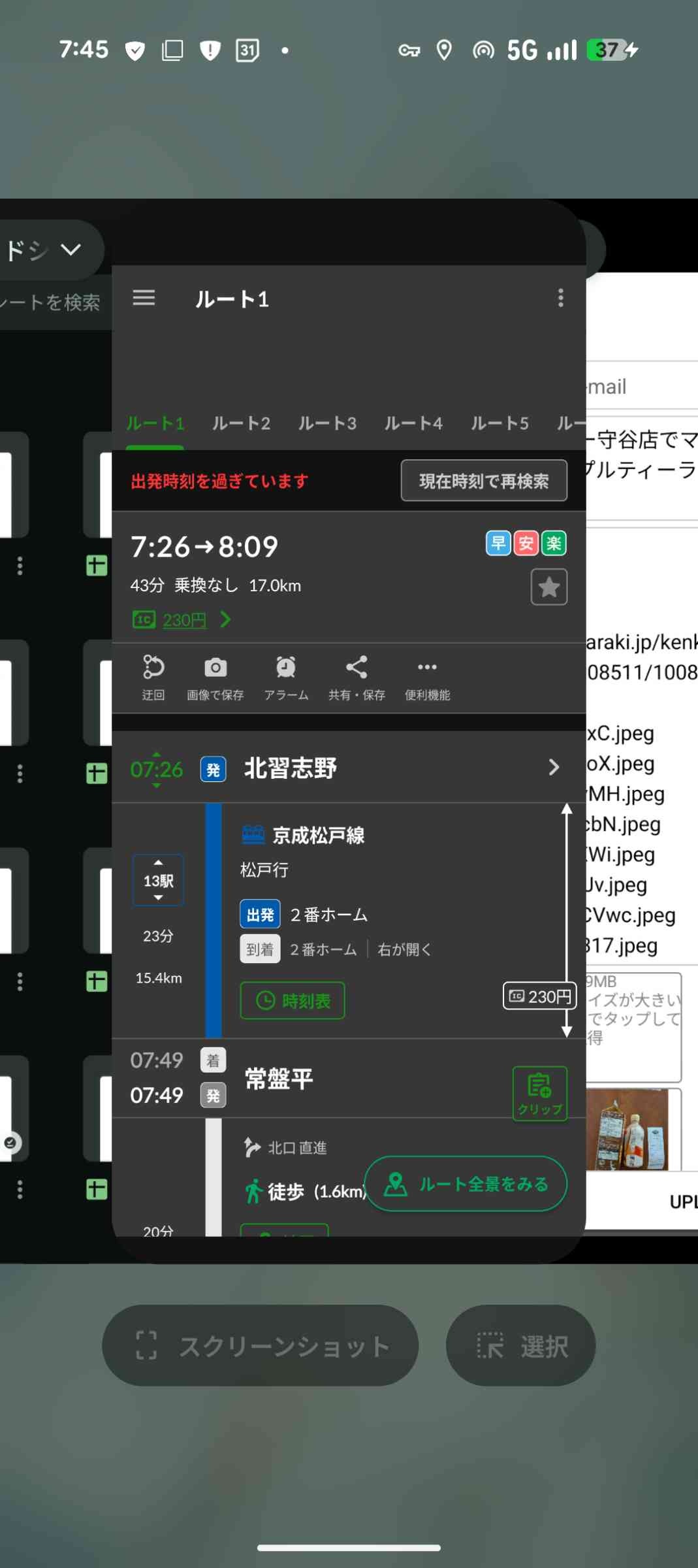
Task: Expand the 13駅 station list
Action: 158,880
